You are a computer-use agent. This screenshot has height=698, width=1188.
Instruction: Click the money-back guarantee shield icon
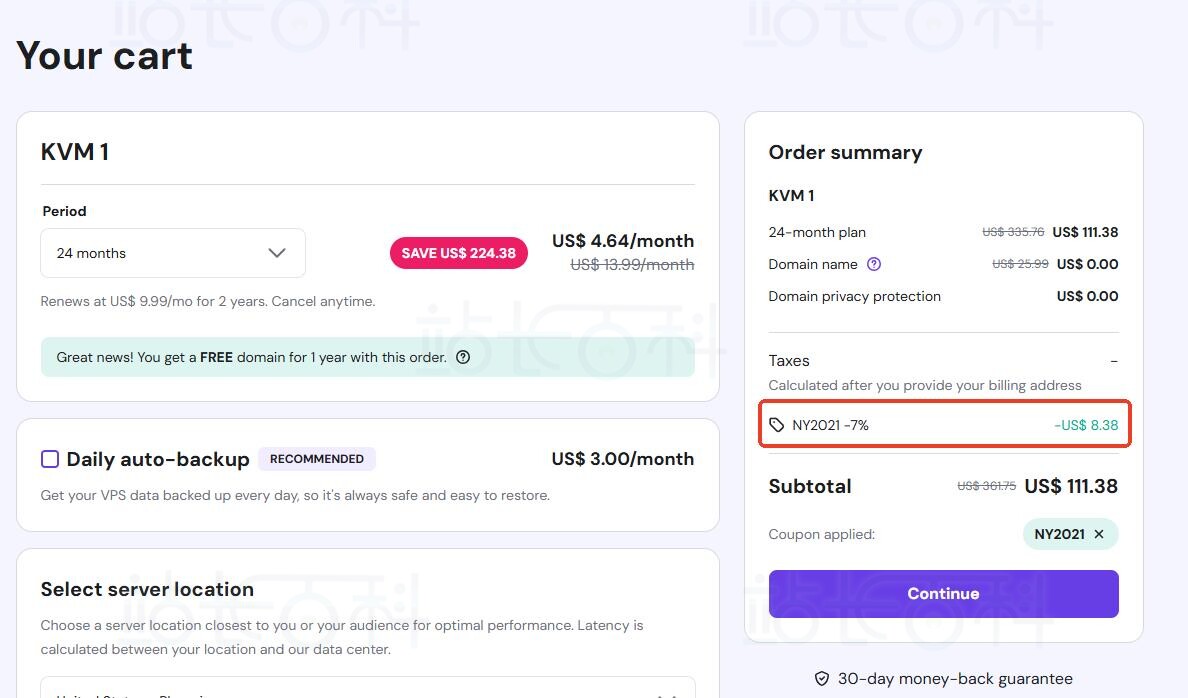[822, 679]
